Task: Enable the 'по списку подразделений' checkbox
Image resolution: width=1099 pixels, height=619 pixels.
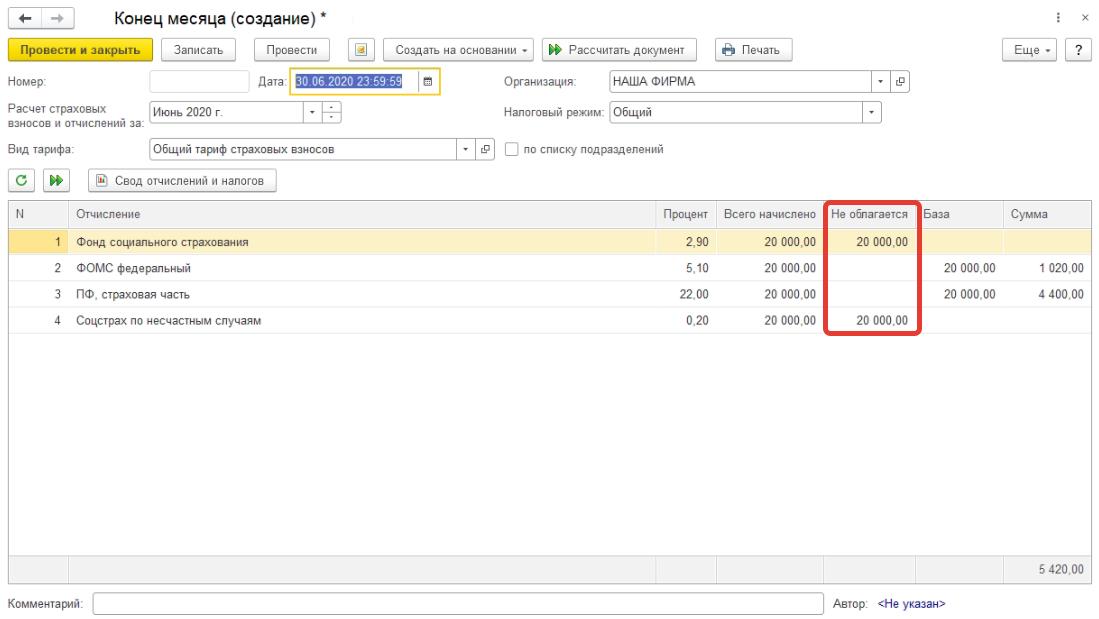Action: click(x=512, y=150)
